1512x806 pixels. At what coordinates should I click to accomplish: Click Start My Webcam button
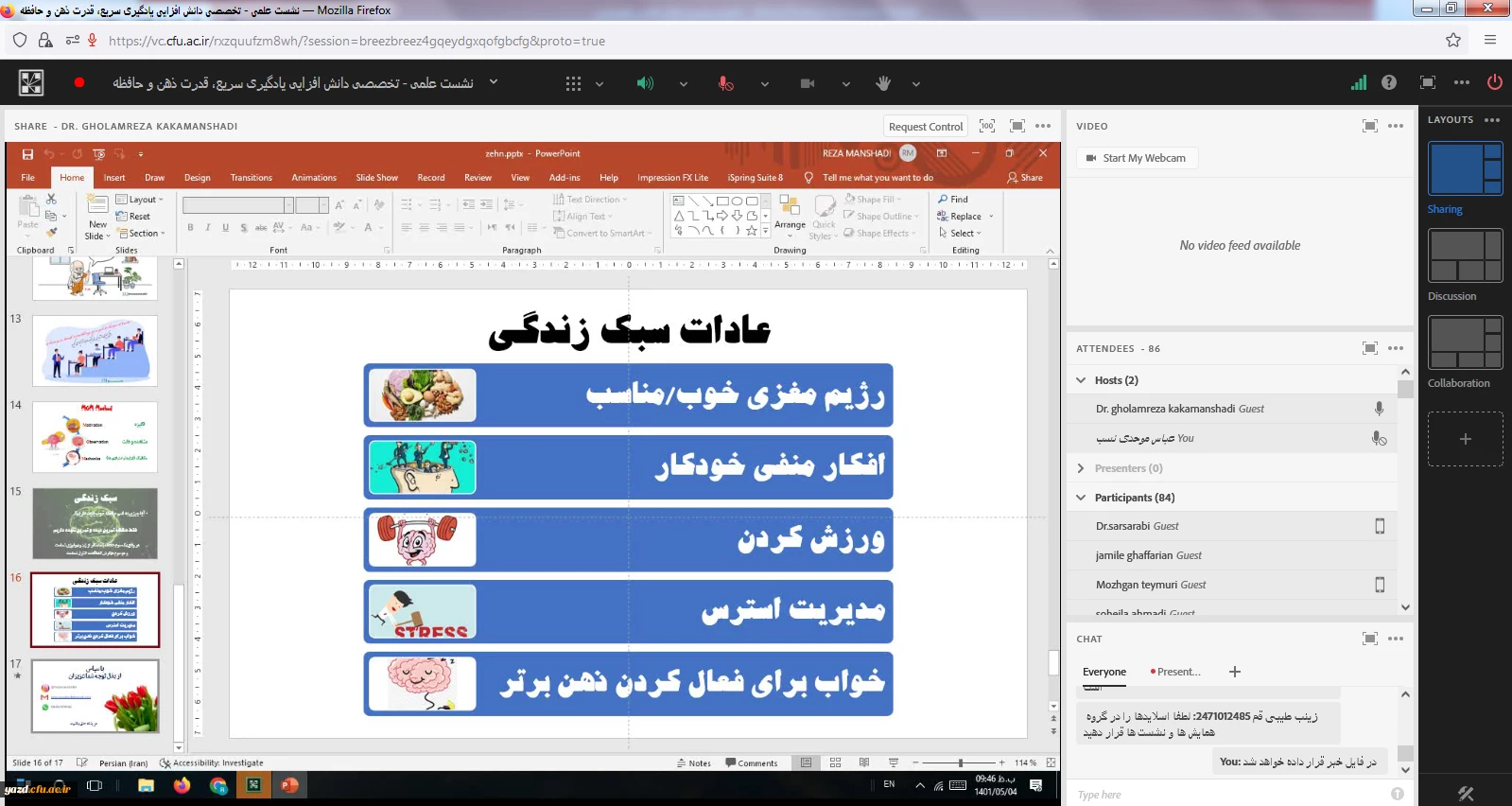pos(1136,158)
